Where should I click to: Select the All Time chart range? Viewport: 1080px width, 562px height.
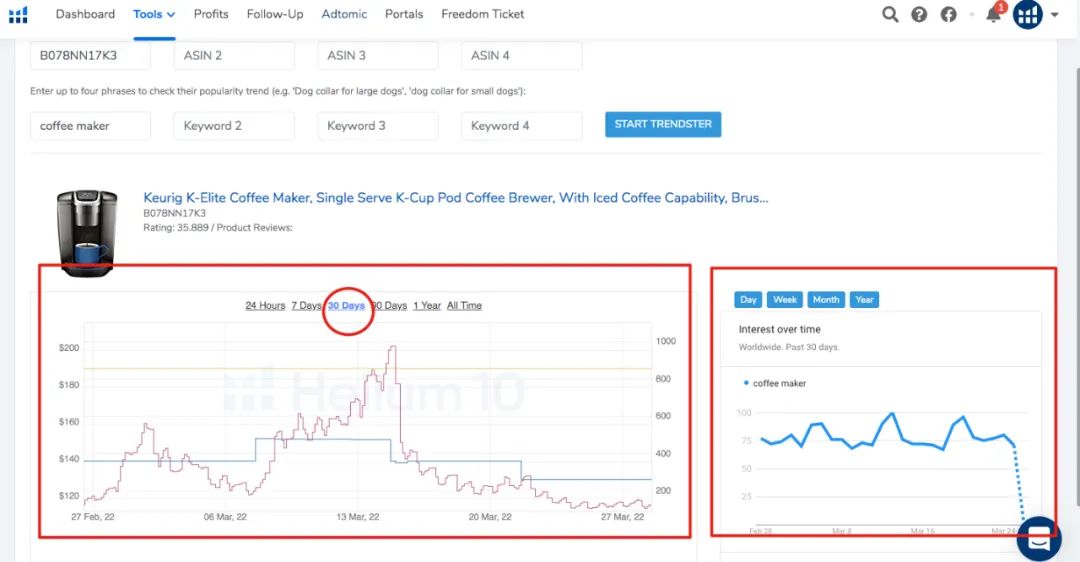pyautogui.click(x=464, y=306)
